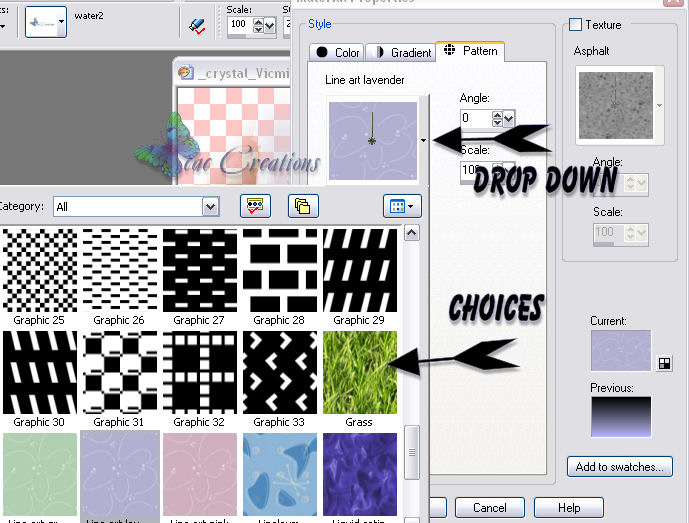Click the File Locations folders icon
Viewport: 689px width, 523px height.
coord(303,206)
